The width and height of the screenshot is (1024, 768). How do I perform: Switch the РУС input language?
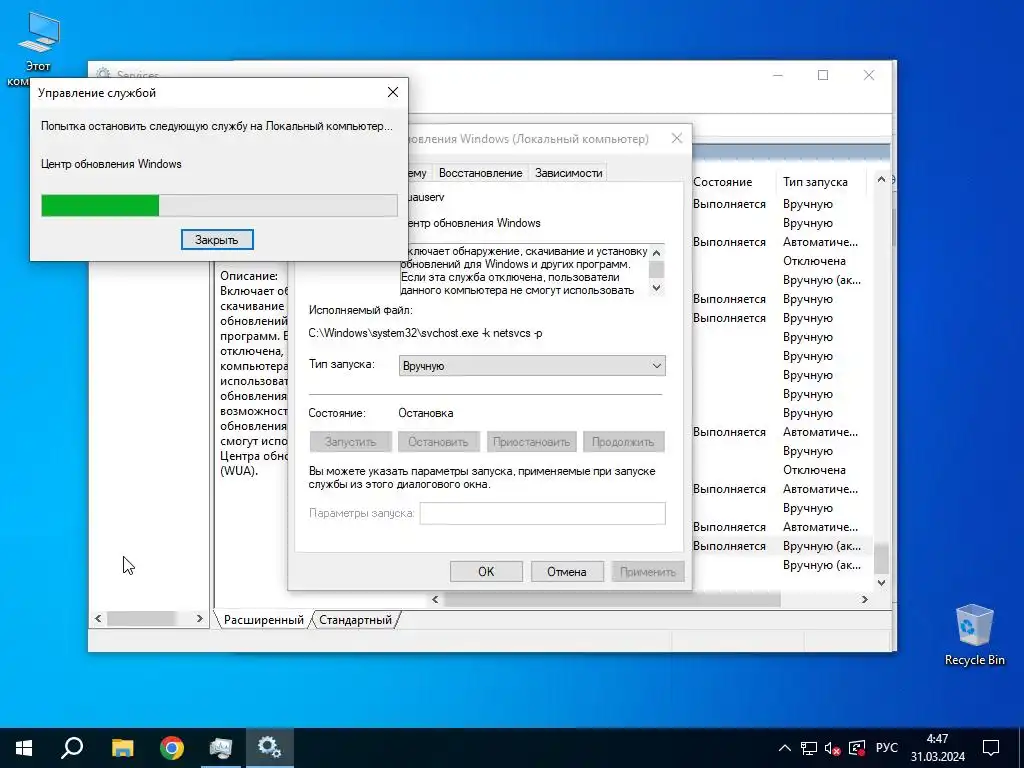click(x=886, y=748)
